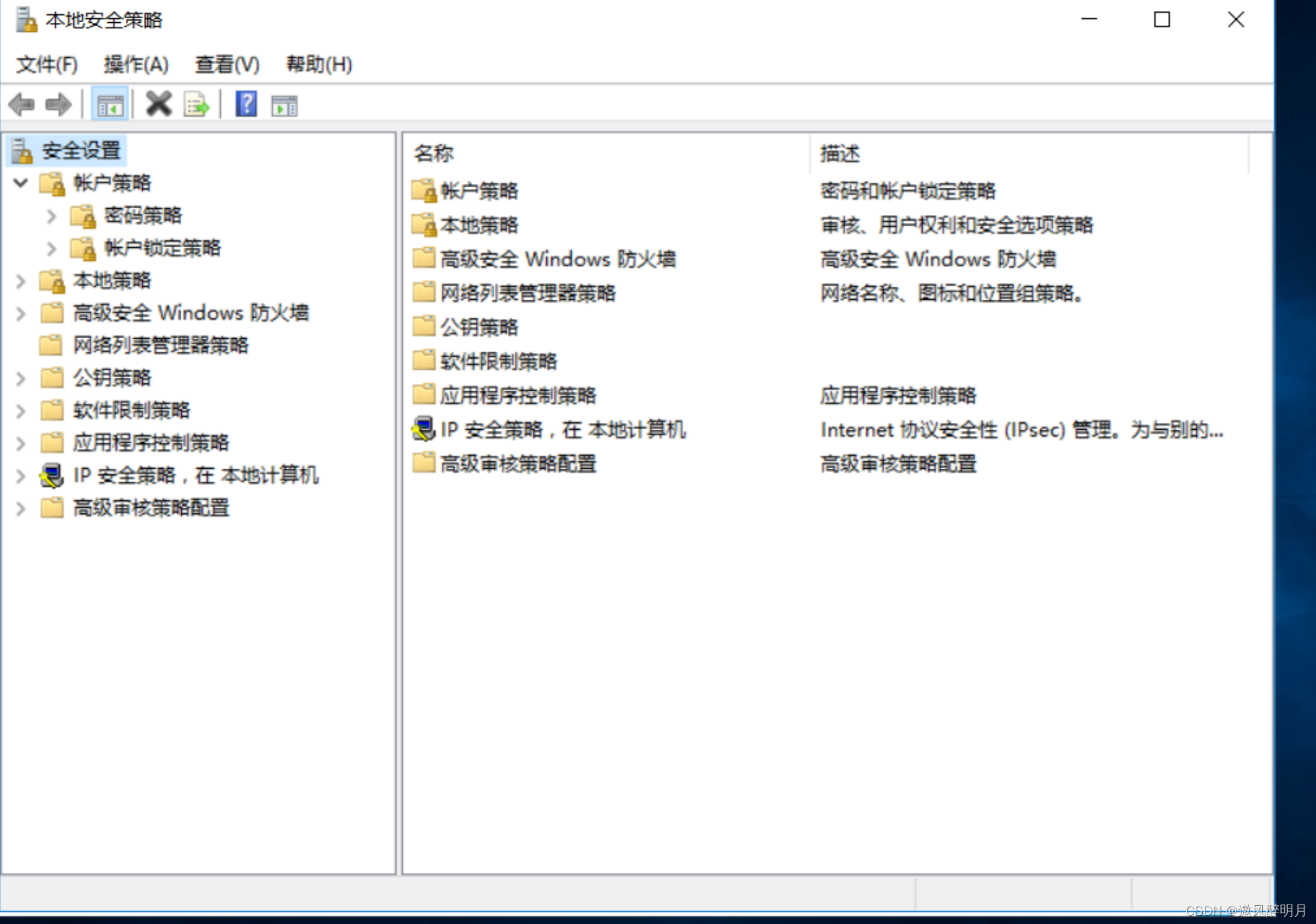Screen dimensions: 1316x924
Task: Toggle the show/hide console tree icon
Action: pos(110,105)
